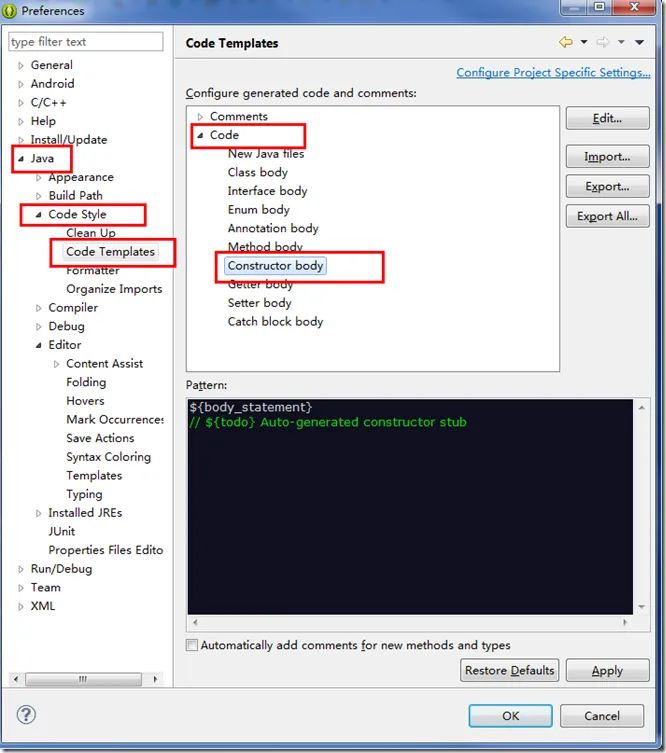Expand the C/C++ tree node

[21, 103]
